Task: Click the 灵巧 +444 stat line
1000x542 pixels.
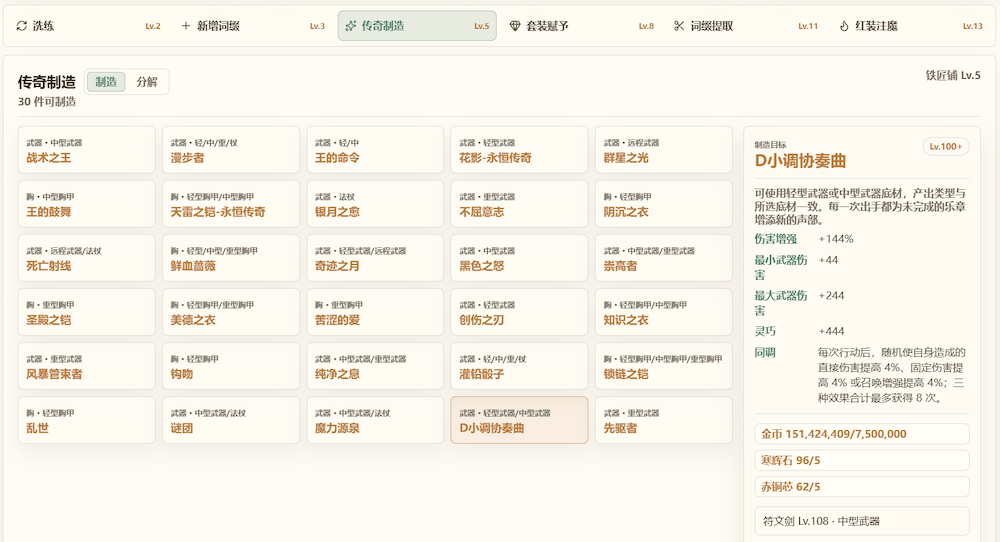Action: click(x=862, y=332)
